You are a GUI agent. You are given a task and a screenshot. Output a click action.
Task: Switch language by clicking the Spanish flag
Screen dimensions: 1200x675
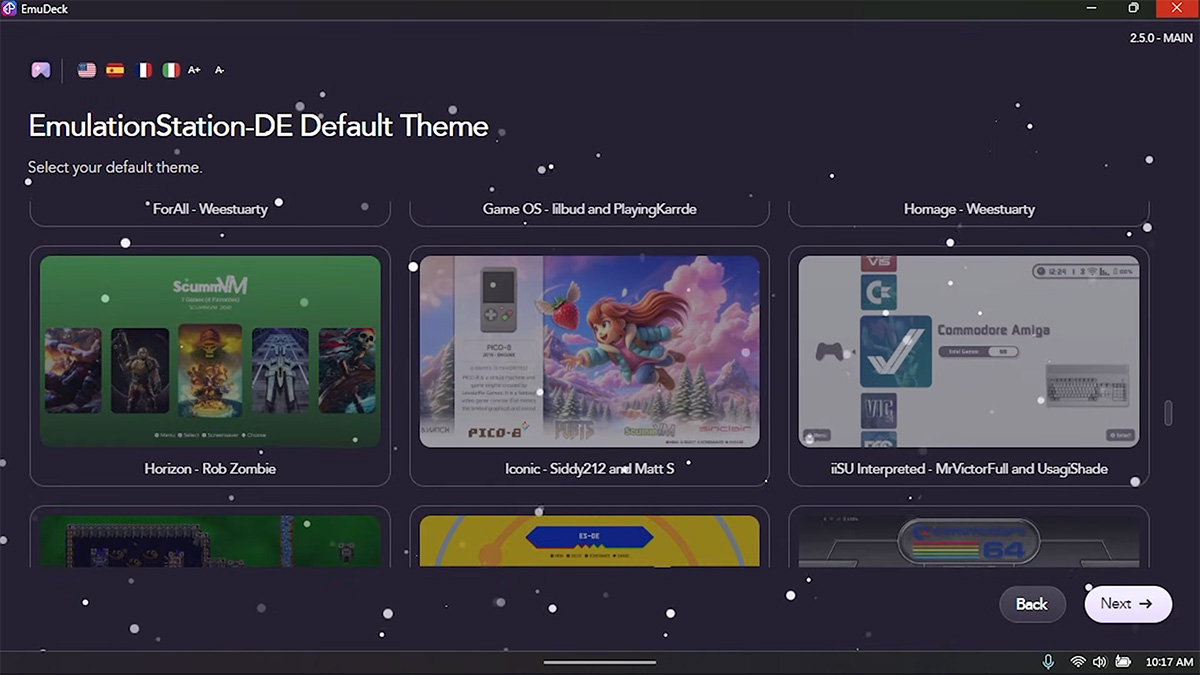click(x=114, y=69)
